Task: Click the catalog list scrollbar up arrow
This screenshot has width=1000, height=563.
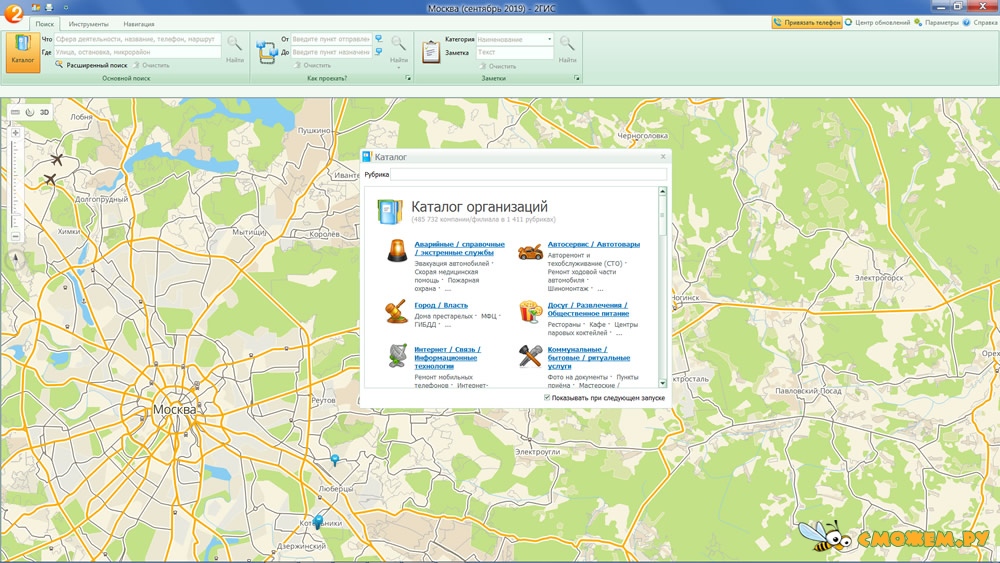Action: pos(662,191)
